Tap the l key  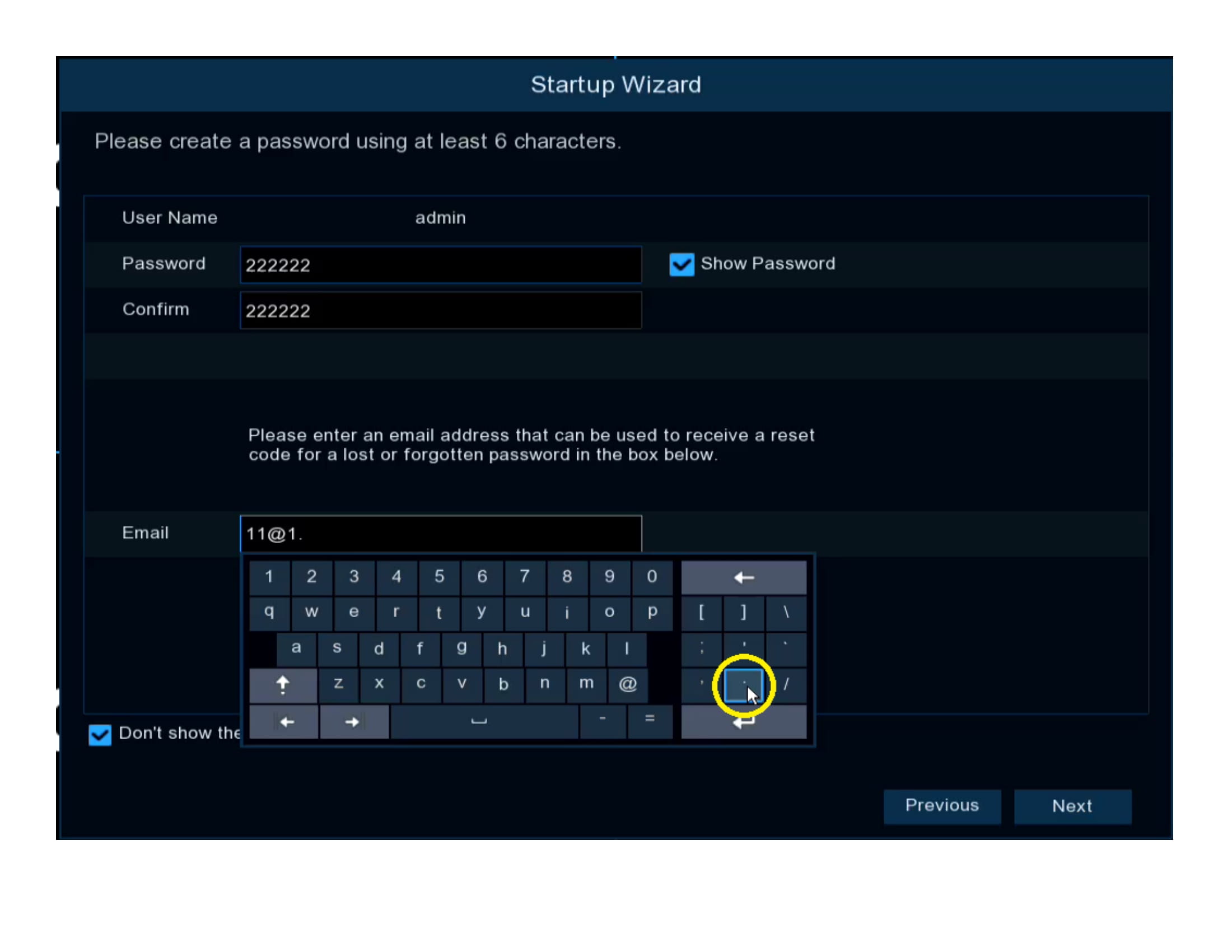point(627,648)
